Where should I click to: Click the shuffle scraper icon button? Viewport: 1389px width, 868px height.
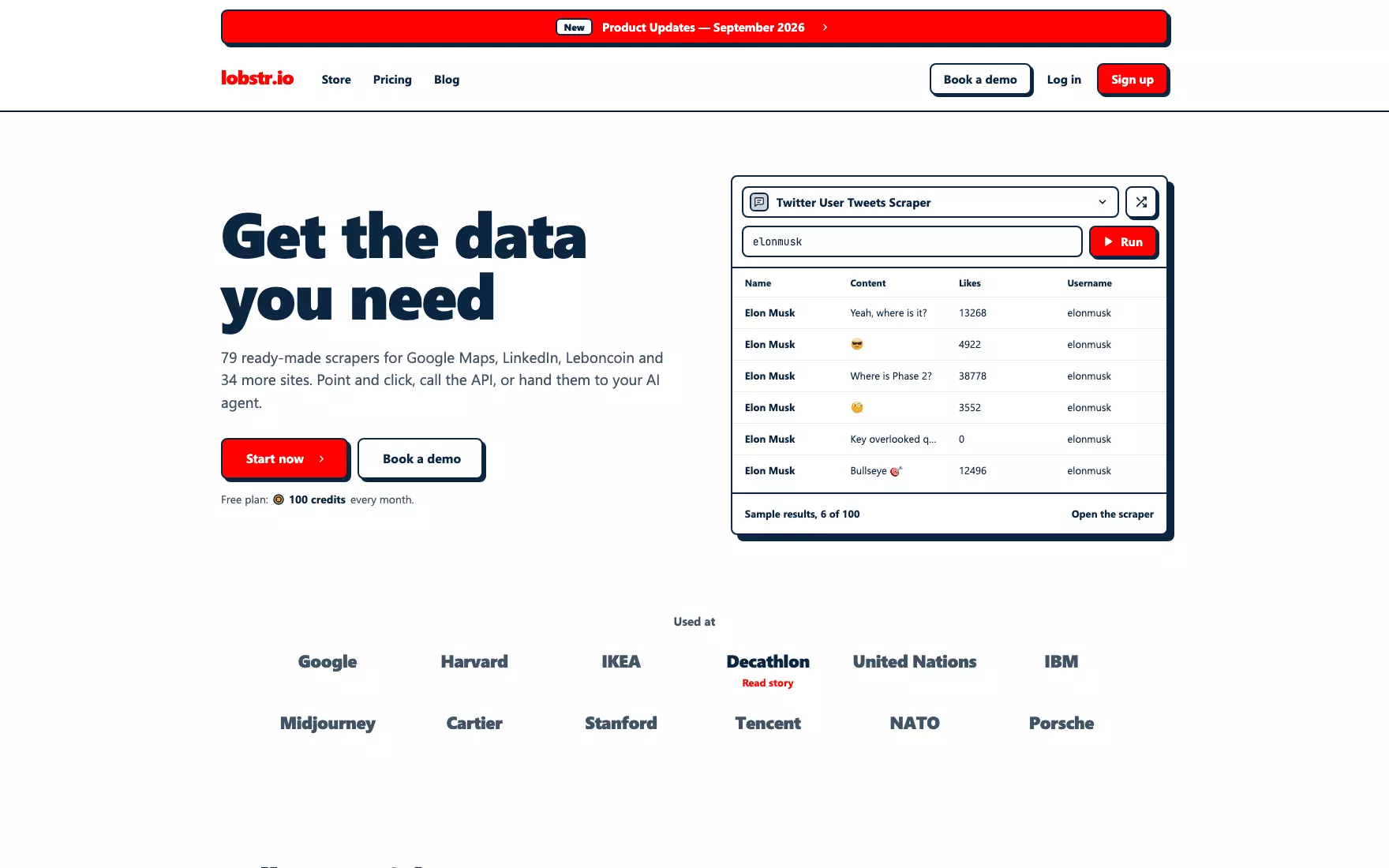1141,202
